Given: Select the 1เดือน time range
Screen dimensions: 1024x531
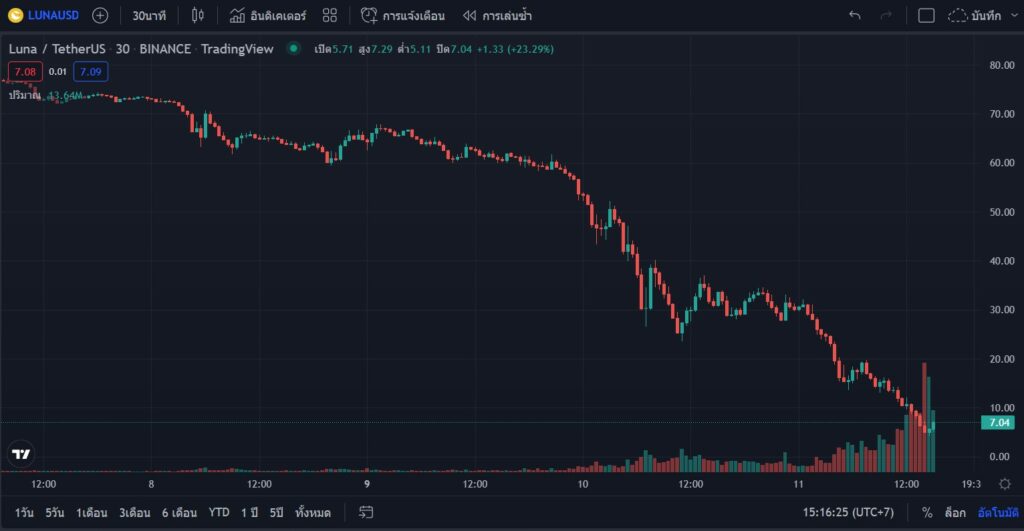Looking at the screenshot, I should (92, 512).
